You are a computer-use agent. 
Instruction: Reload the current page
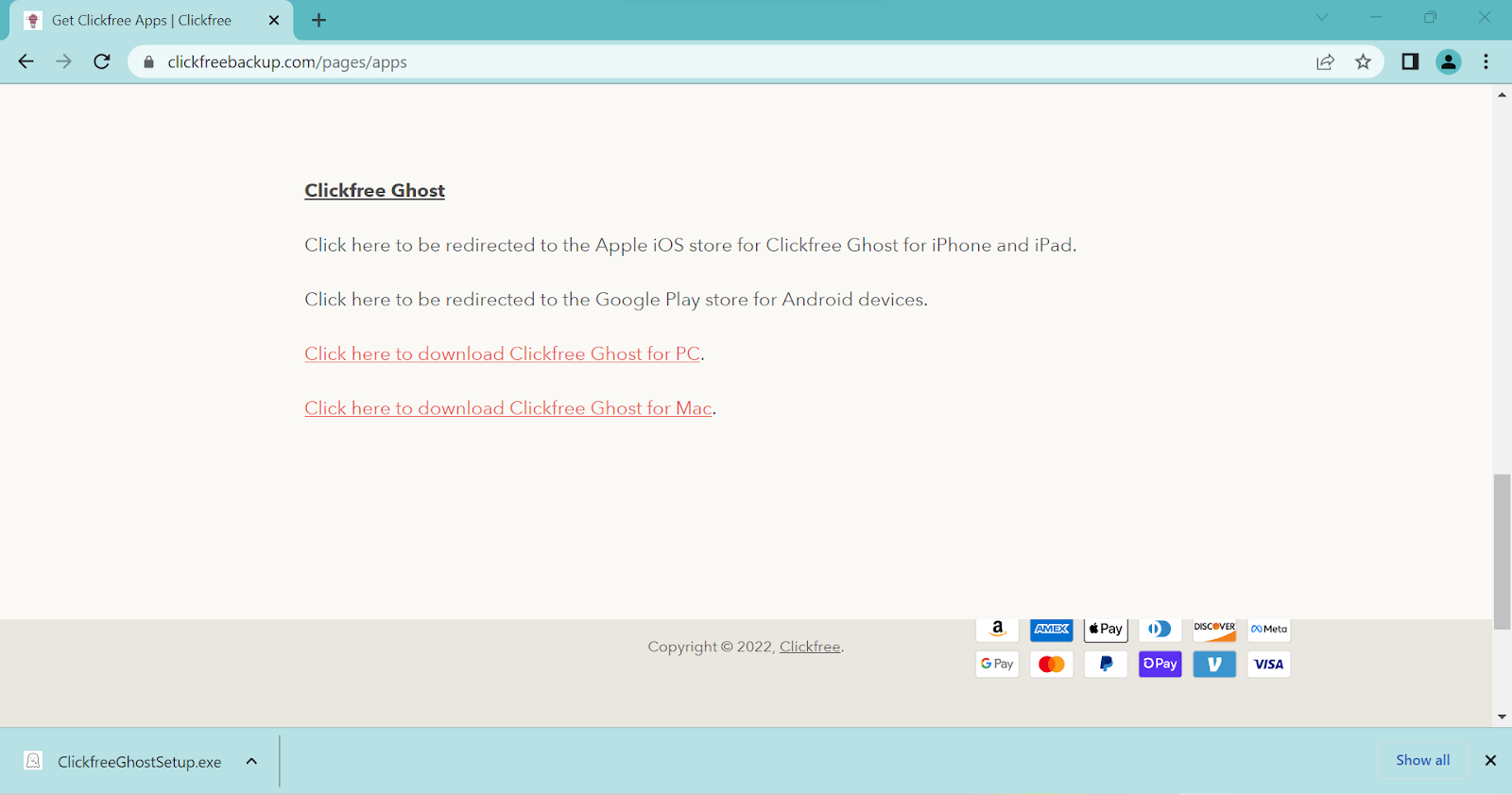pyautogui.click(x=102, y=61)
